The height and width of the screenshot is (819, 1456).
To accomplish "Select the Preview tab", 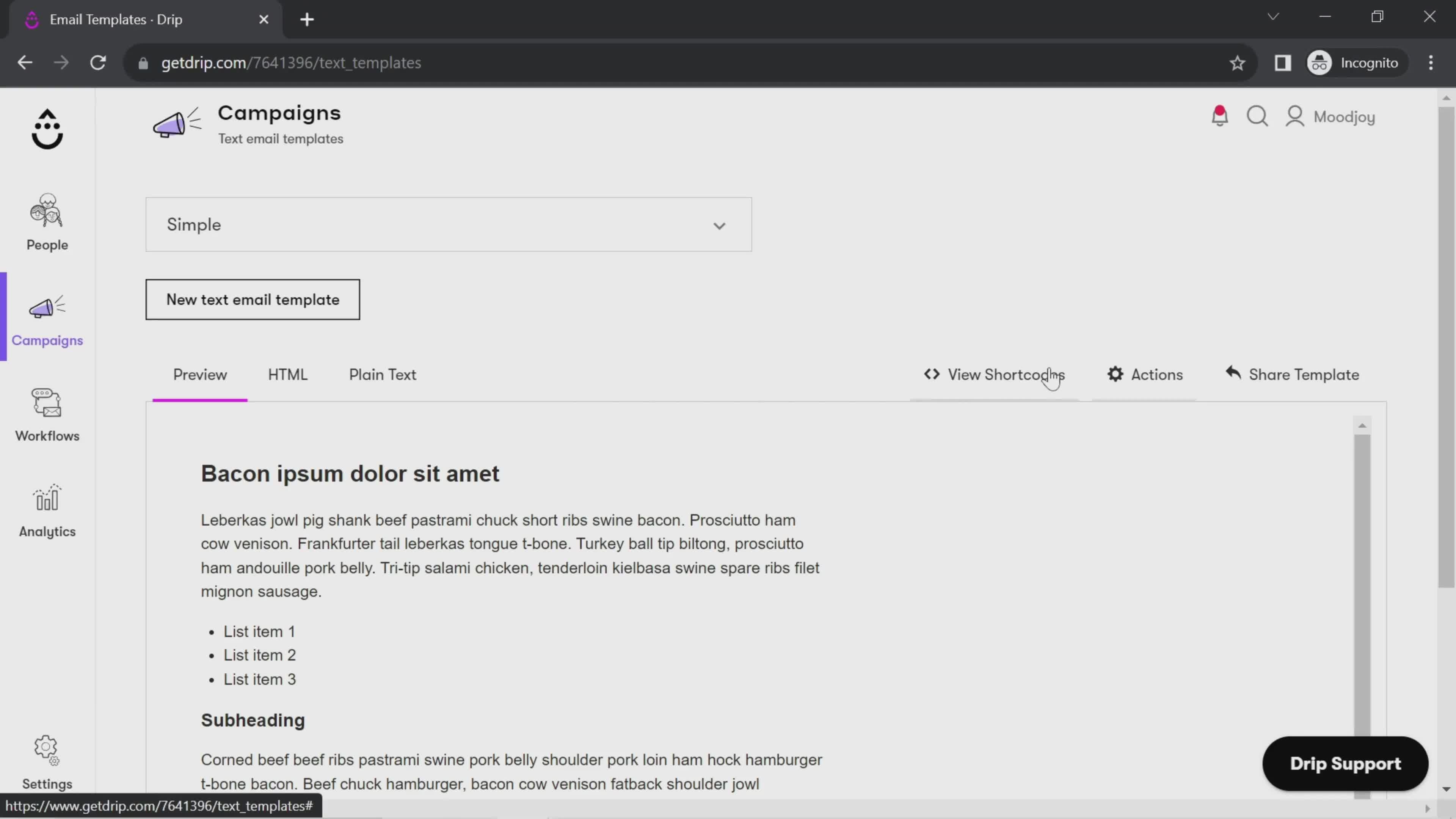I will click(200, 374).
